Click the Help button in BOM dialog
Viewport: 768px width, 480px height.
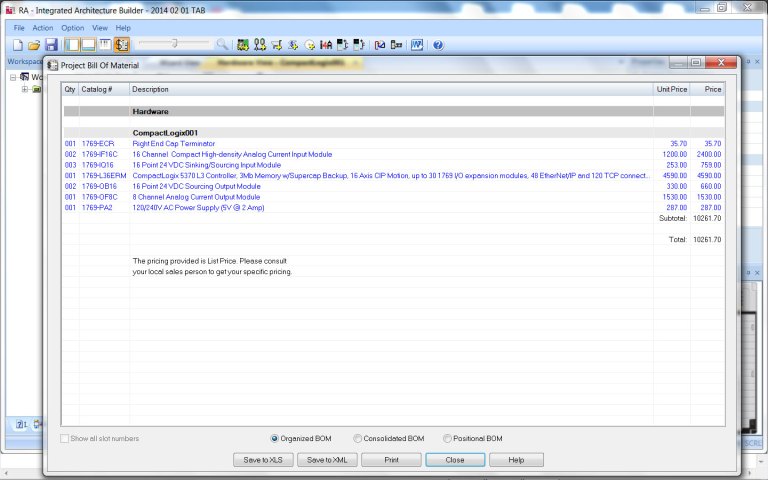(516, 460)
